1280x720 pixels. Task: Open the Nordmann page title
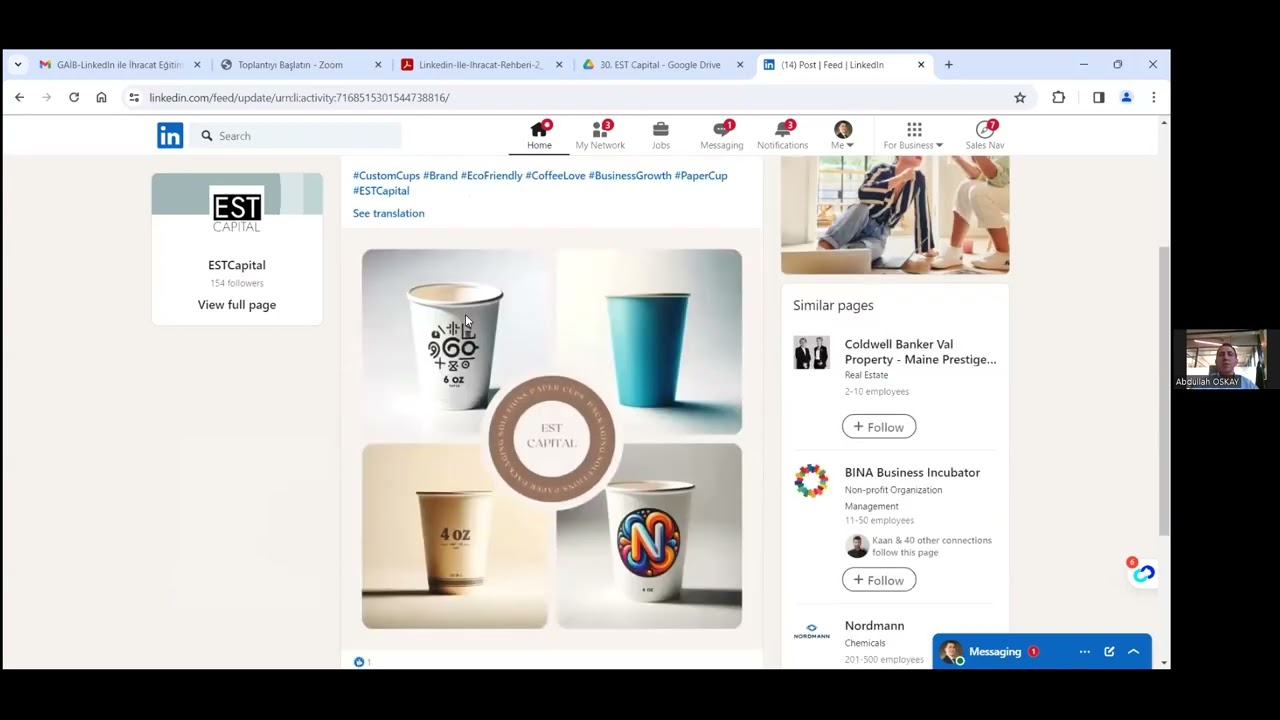[874, 626]
